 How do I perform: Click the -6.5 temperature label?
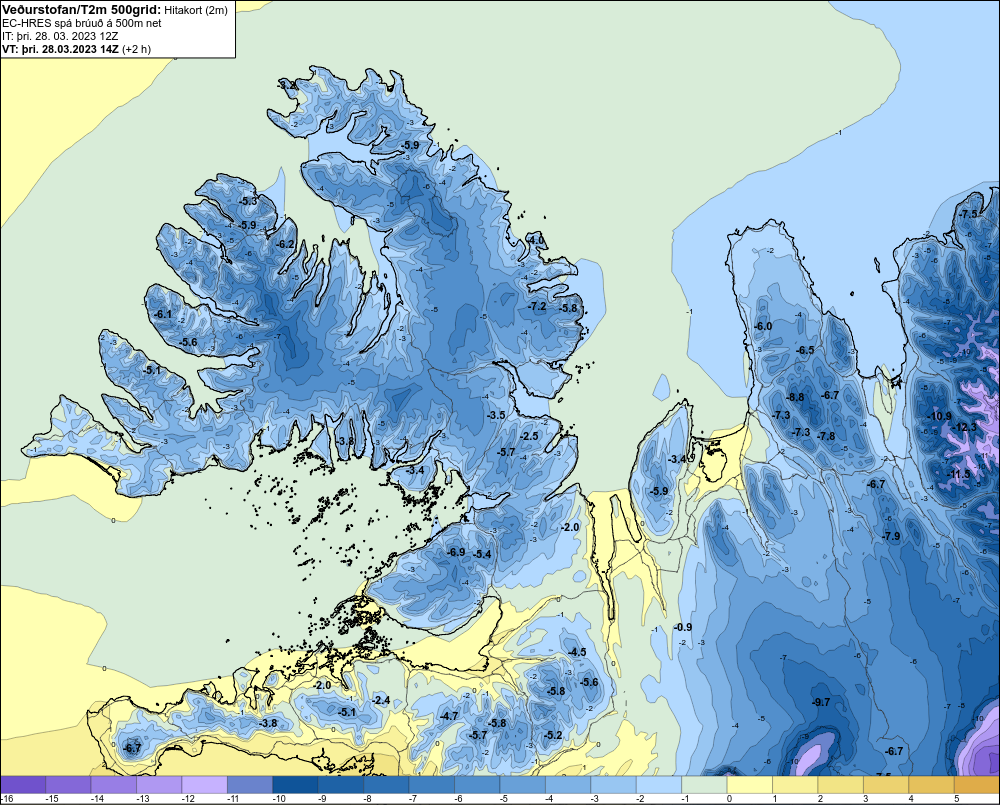[x=805, y=350]
